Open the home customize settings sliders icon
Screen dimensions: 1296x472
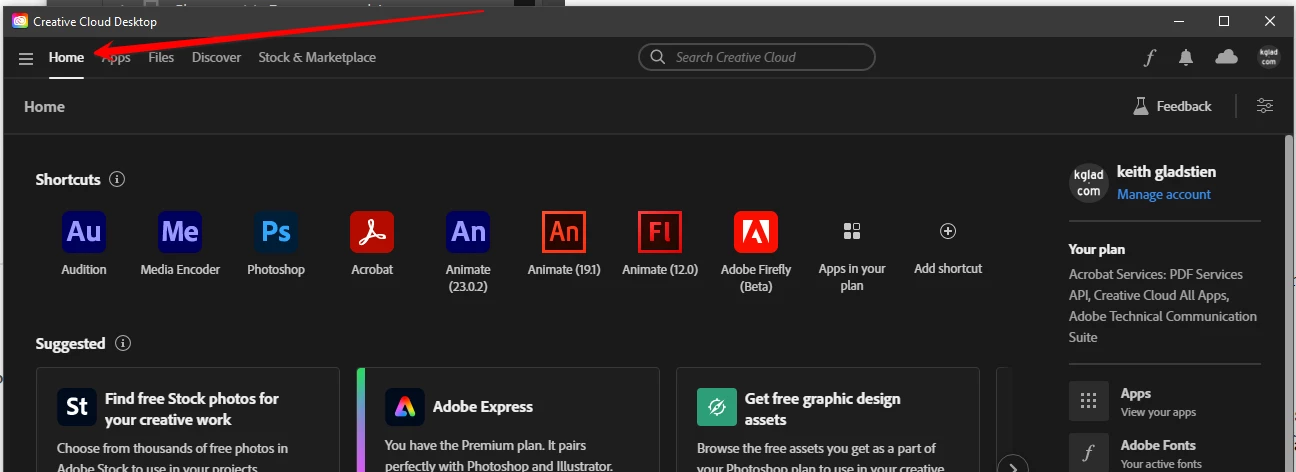coord(1265,106)
